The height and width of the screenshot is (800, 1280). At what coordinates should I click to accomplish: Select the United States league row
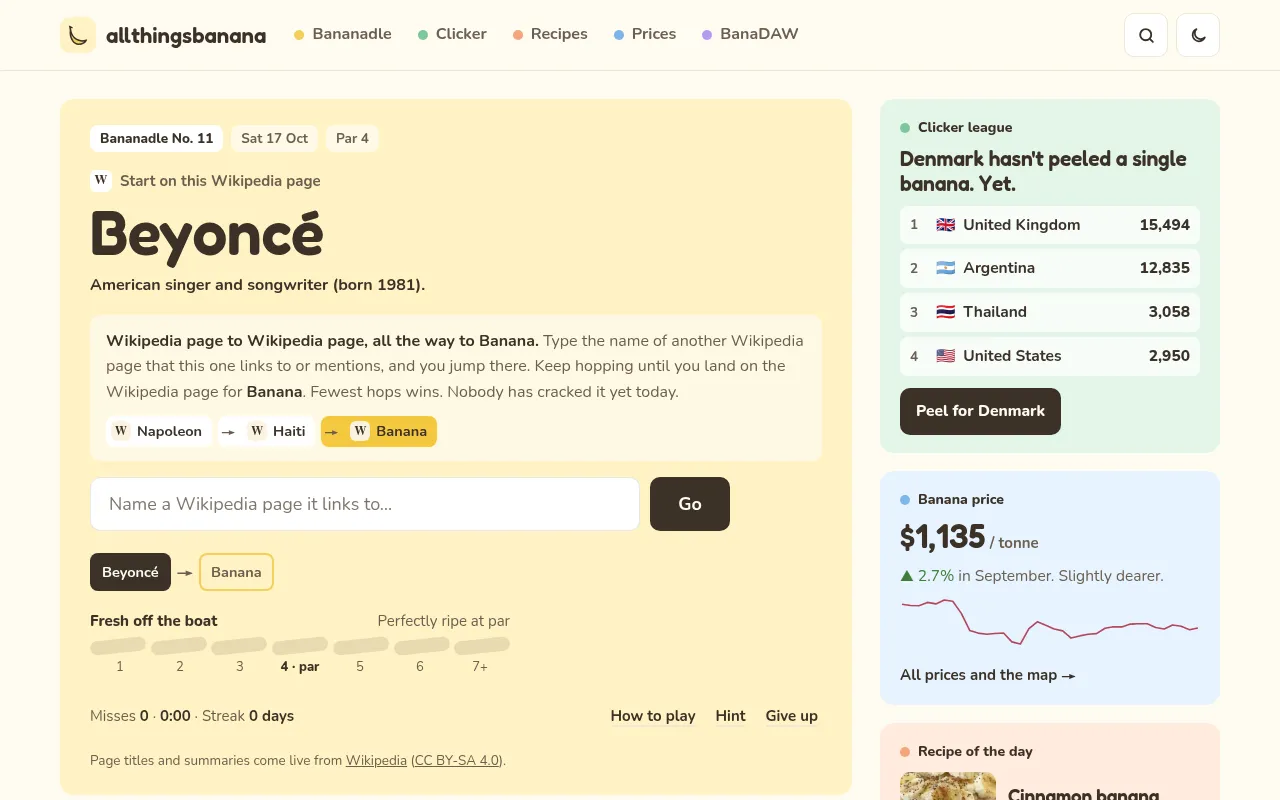coord(1050,356)
